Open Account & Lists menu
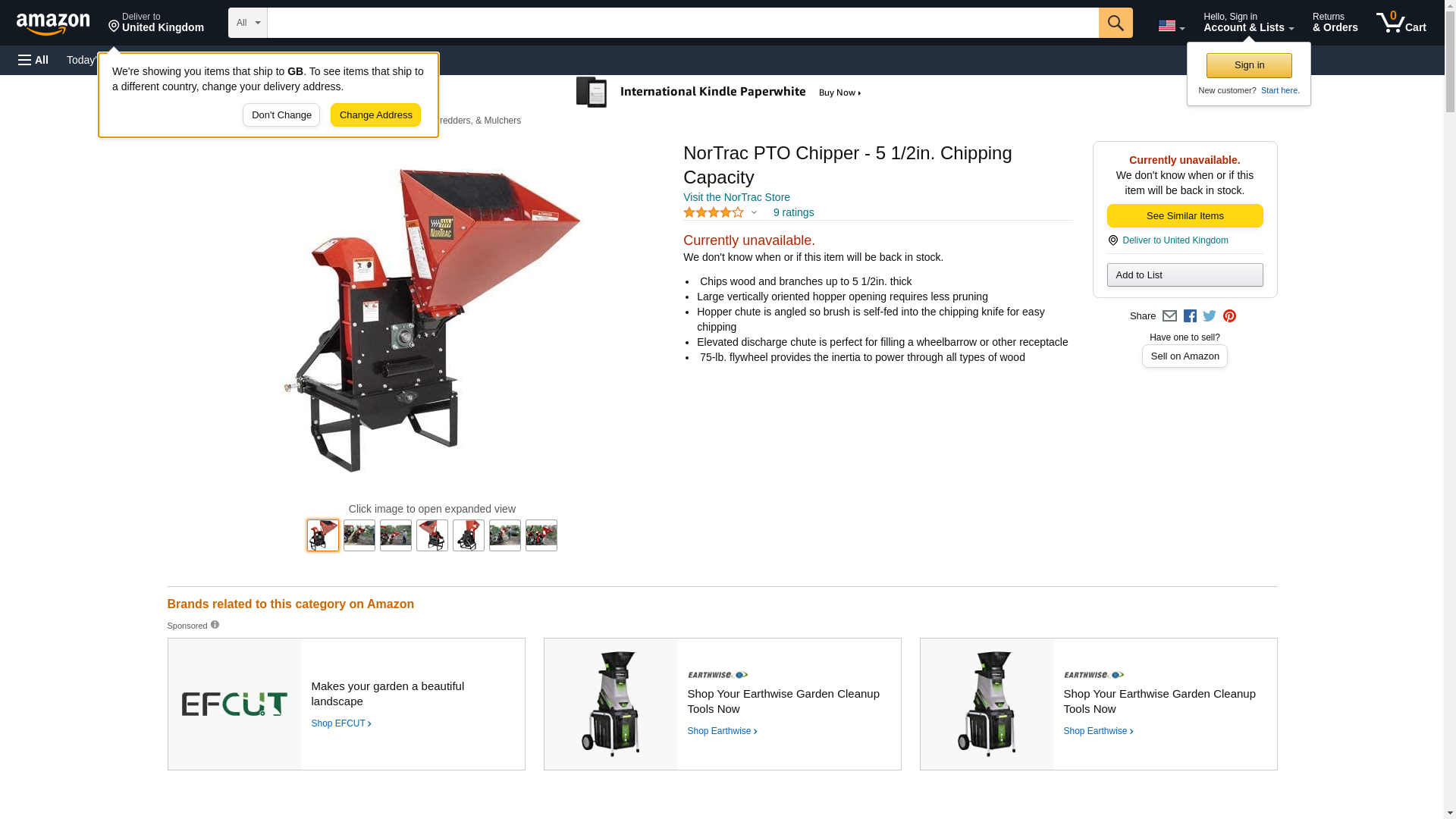Image resolution: width=1456 pixels, height=819 pixels. (1248, 22)
